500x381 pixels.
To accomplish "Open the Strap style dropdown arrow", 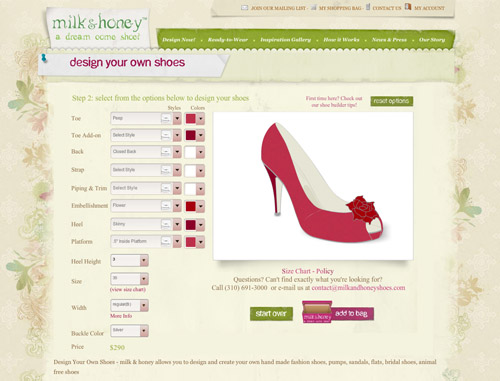I will click(x=177, y=170).
